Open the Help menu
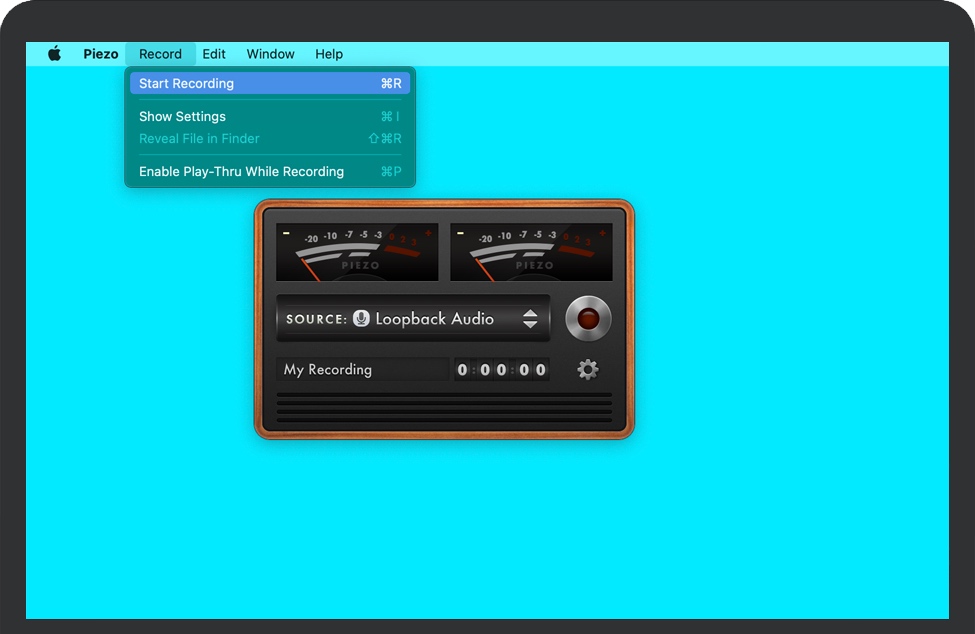This screenshot has height=634, width=975. [329, 54]
